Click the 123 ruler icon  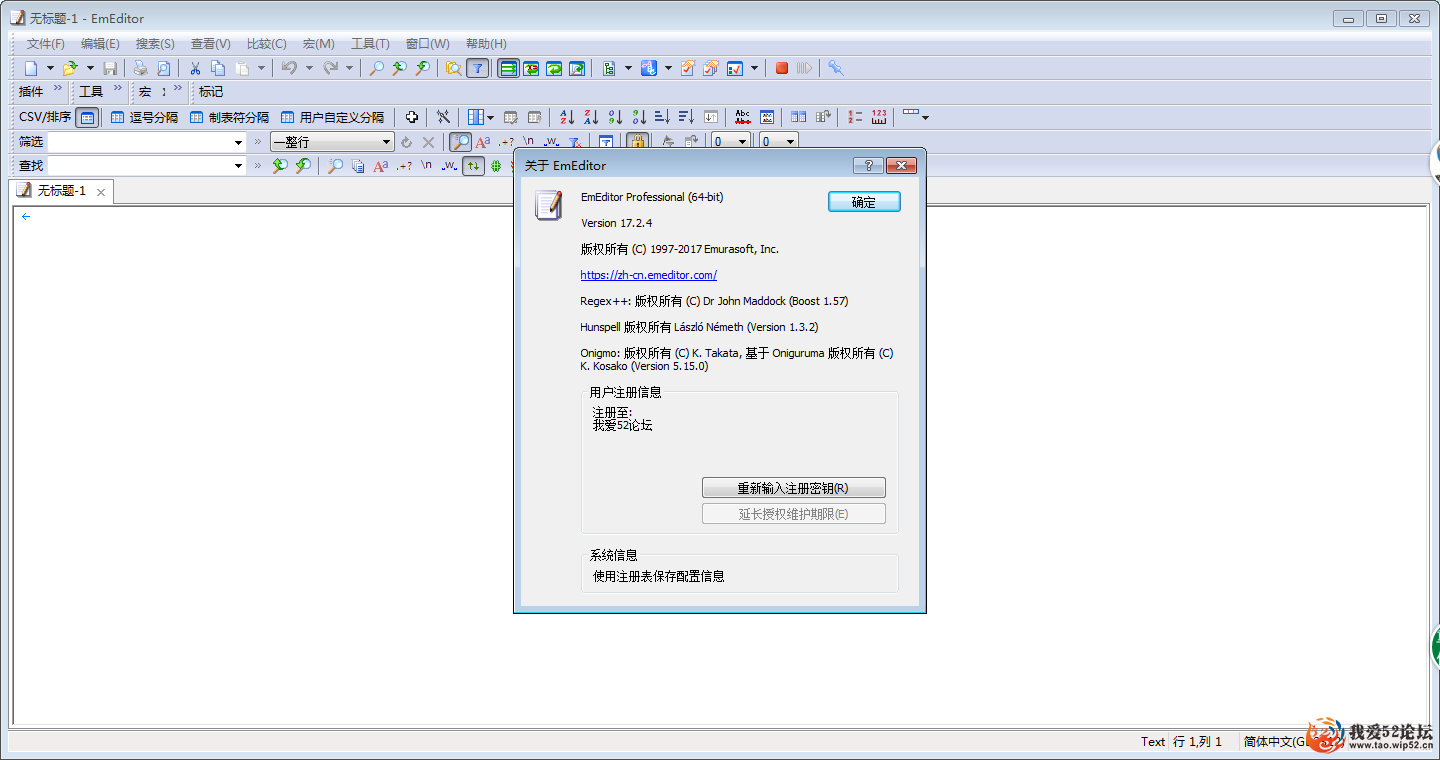[x=879, y=117]
